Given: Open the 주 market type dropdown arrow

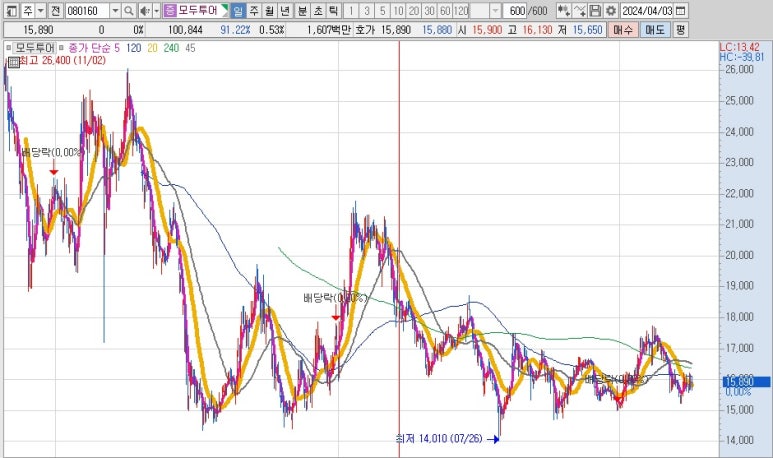Looking at the screenshot, I should [x=41, y=10].
